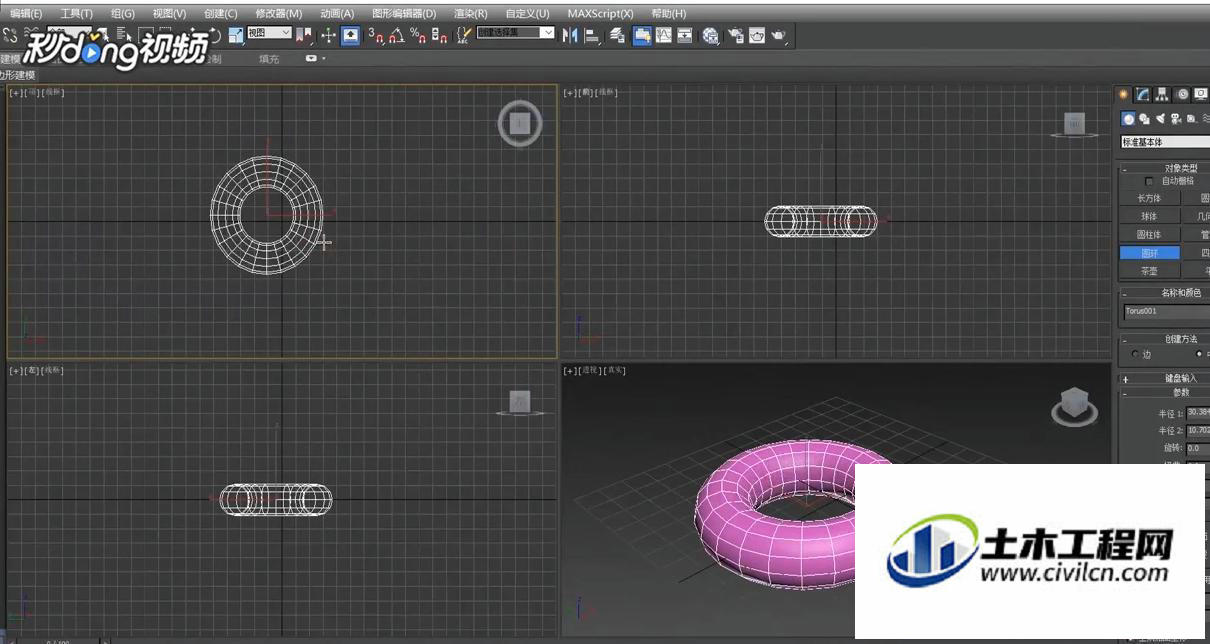Open the Create panel tab icon
The image size is (1210, 644).
1123,94
